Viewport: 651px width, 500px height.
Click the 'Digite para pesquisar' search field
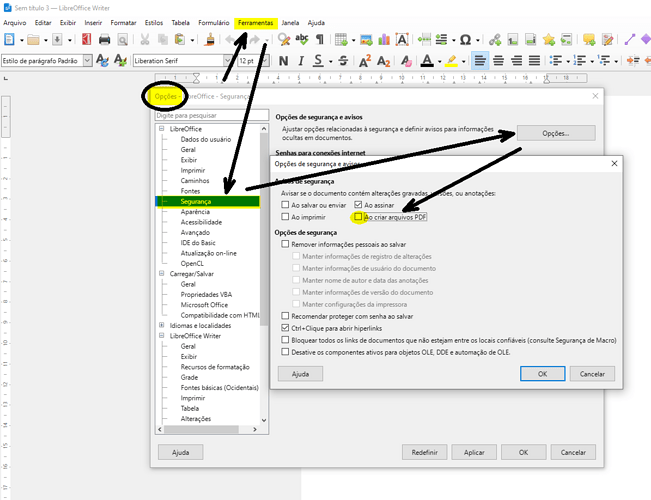tap(211, 116)
